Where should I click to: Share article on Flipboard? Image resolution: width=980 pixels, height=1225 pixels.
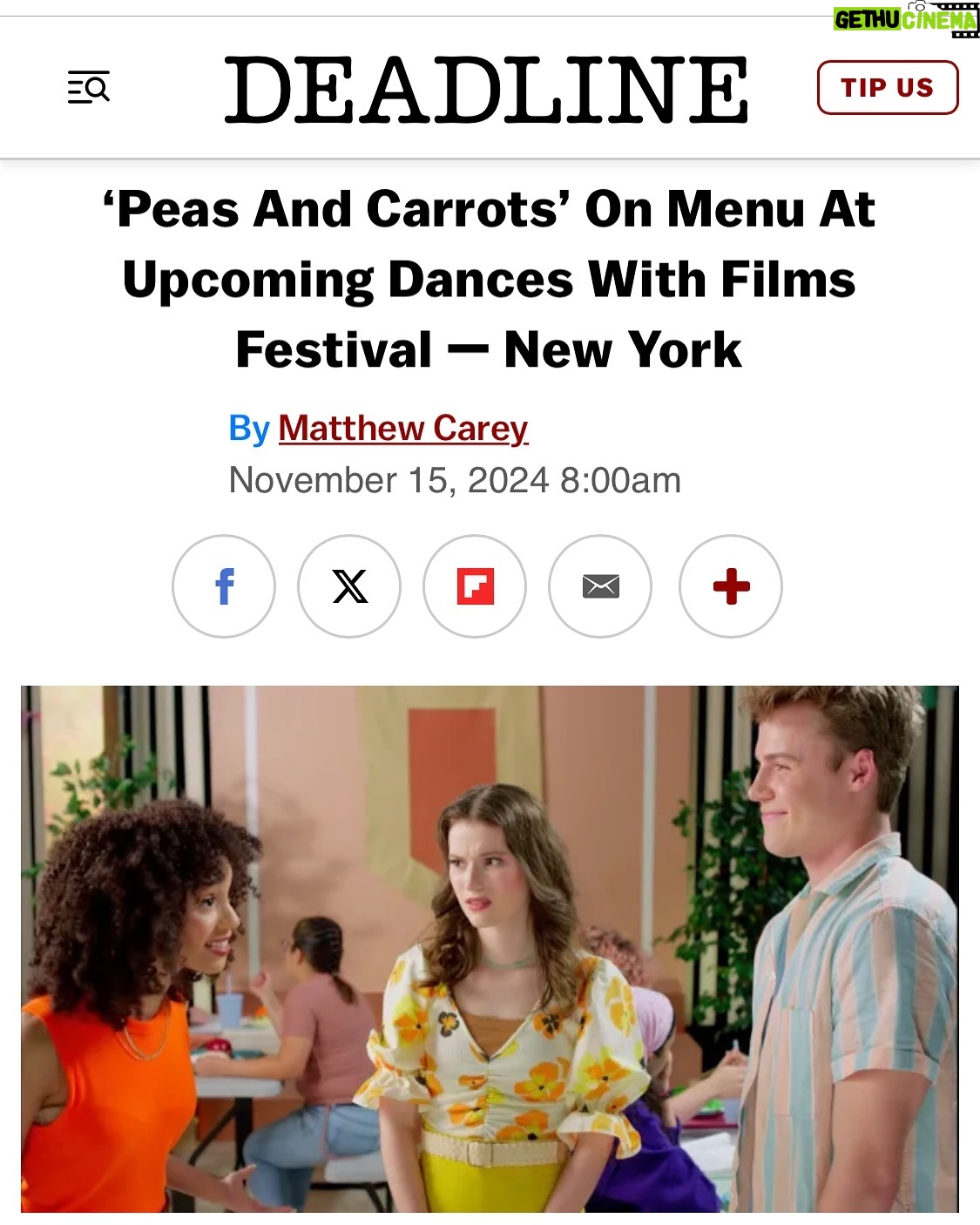click(x=475, y=586)
